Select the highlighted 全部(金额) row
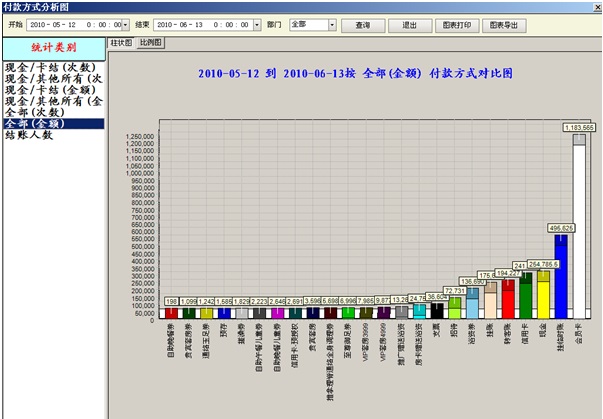The width and height of the screenshot is (603, 419). pyautogui.click(x=53, y=124)
